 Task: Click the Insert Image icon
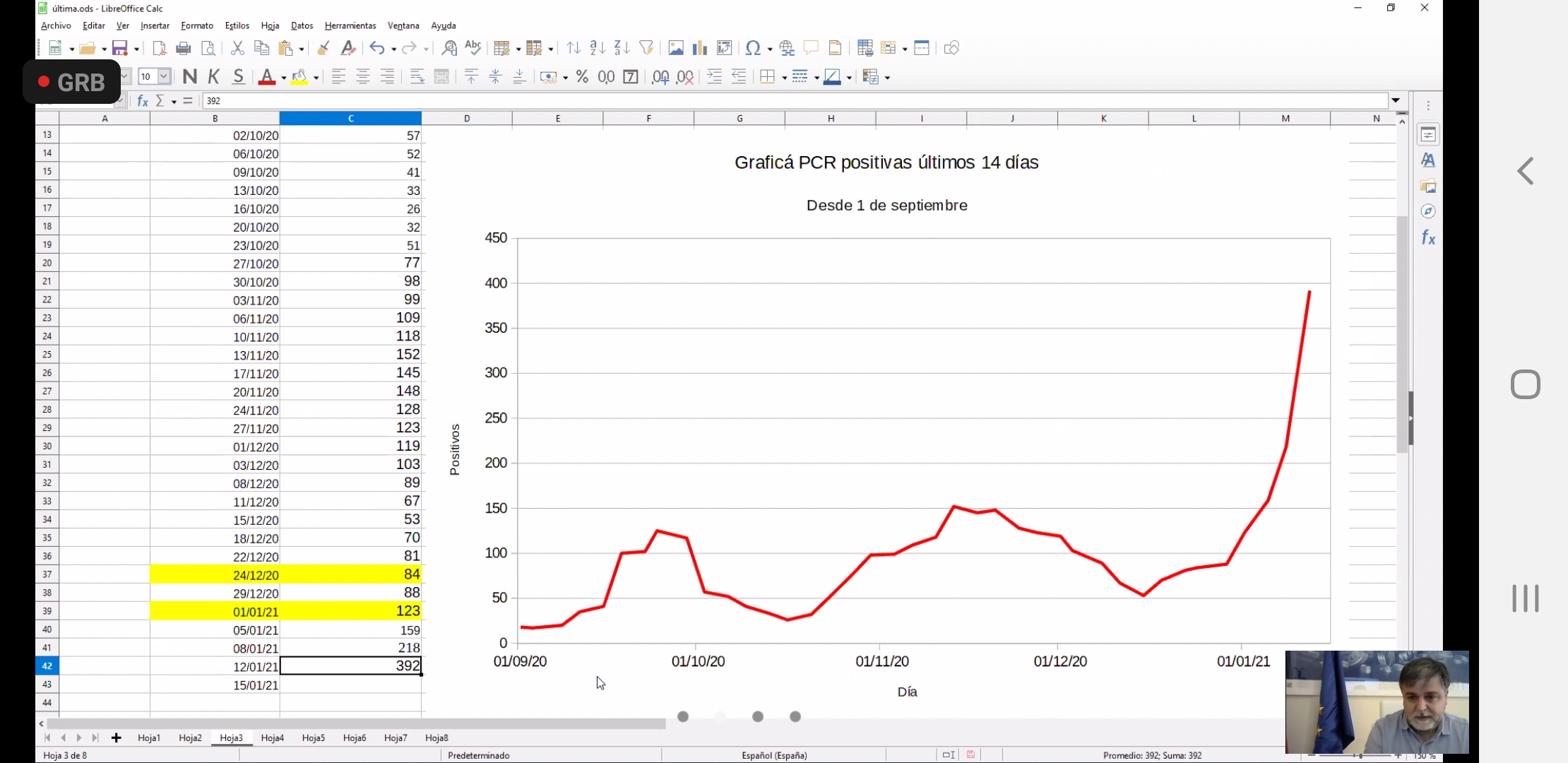pyautogui.click(x=675, y=48)
